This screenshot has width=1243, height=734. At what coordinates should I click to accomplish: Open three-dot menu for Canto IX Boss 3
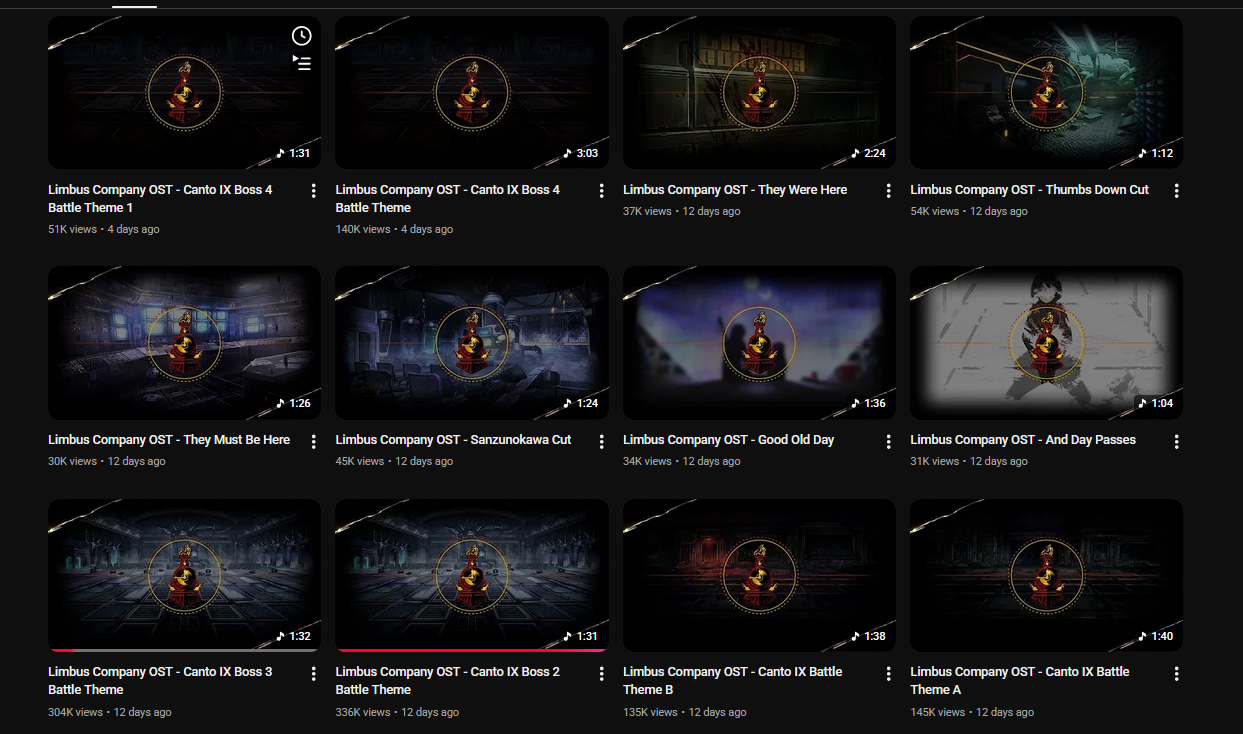coord(314,673)
